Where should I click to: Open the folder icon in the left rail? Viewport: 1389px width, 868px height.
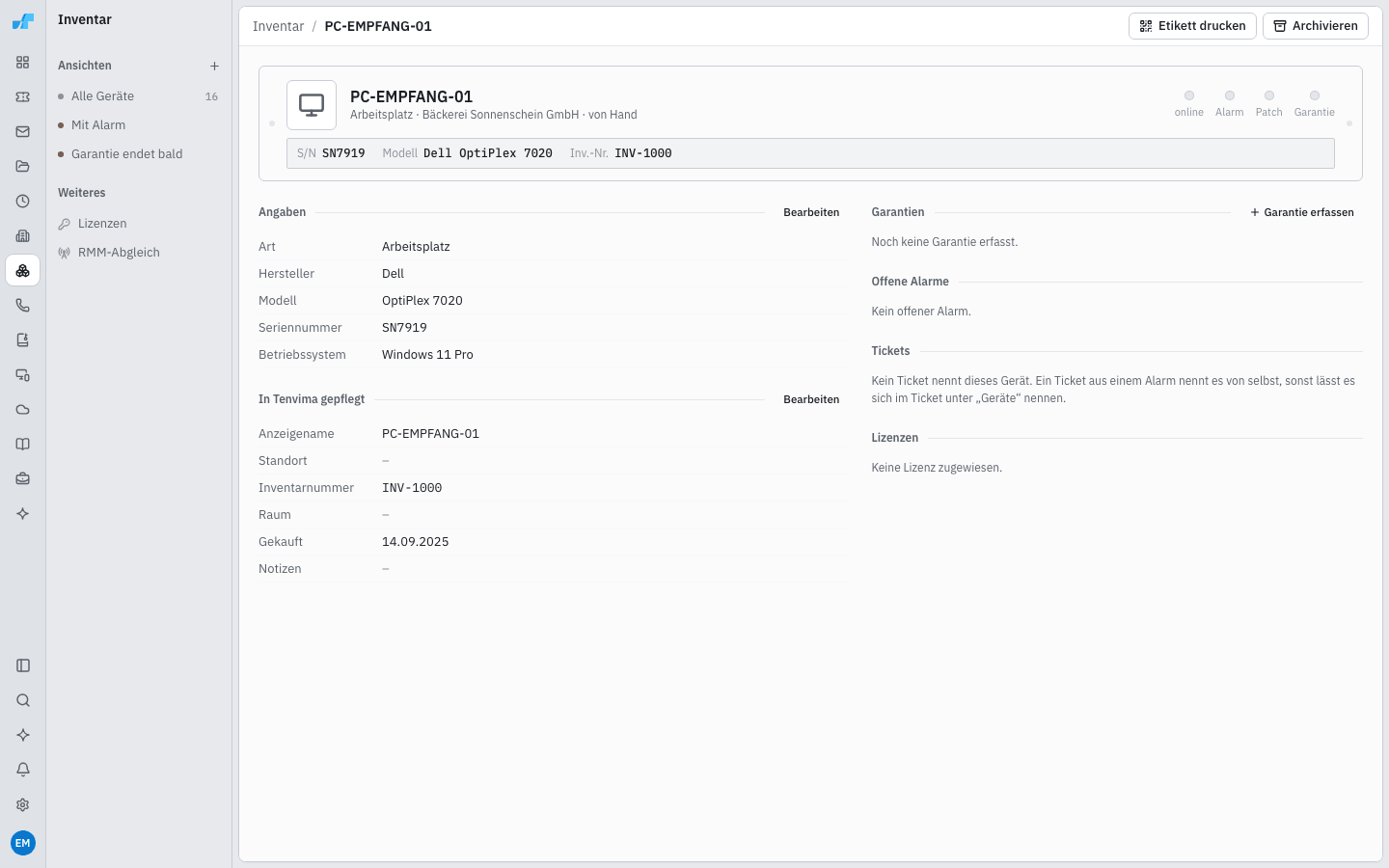[23, 167]
